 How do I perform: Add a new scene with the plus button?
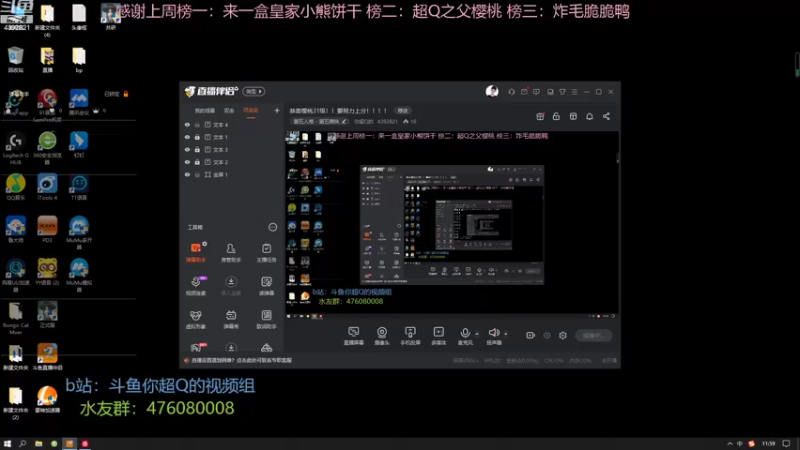coord(277,110)
